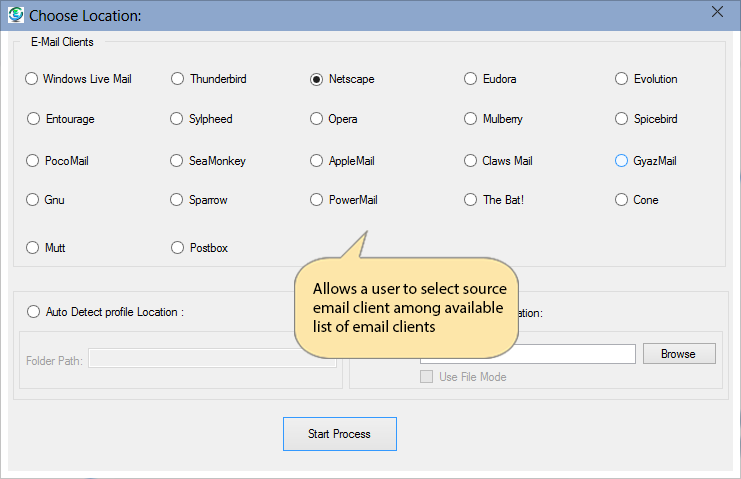Click the app icon in title bar
Image resolution: width=741 pixels, height=479 pixels.
pos(15,15)
